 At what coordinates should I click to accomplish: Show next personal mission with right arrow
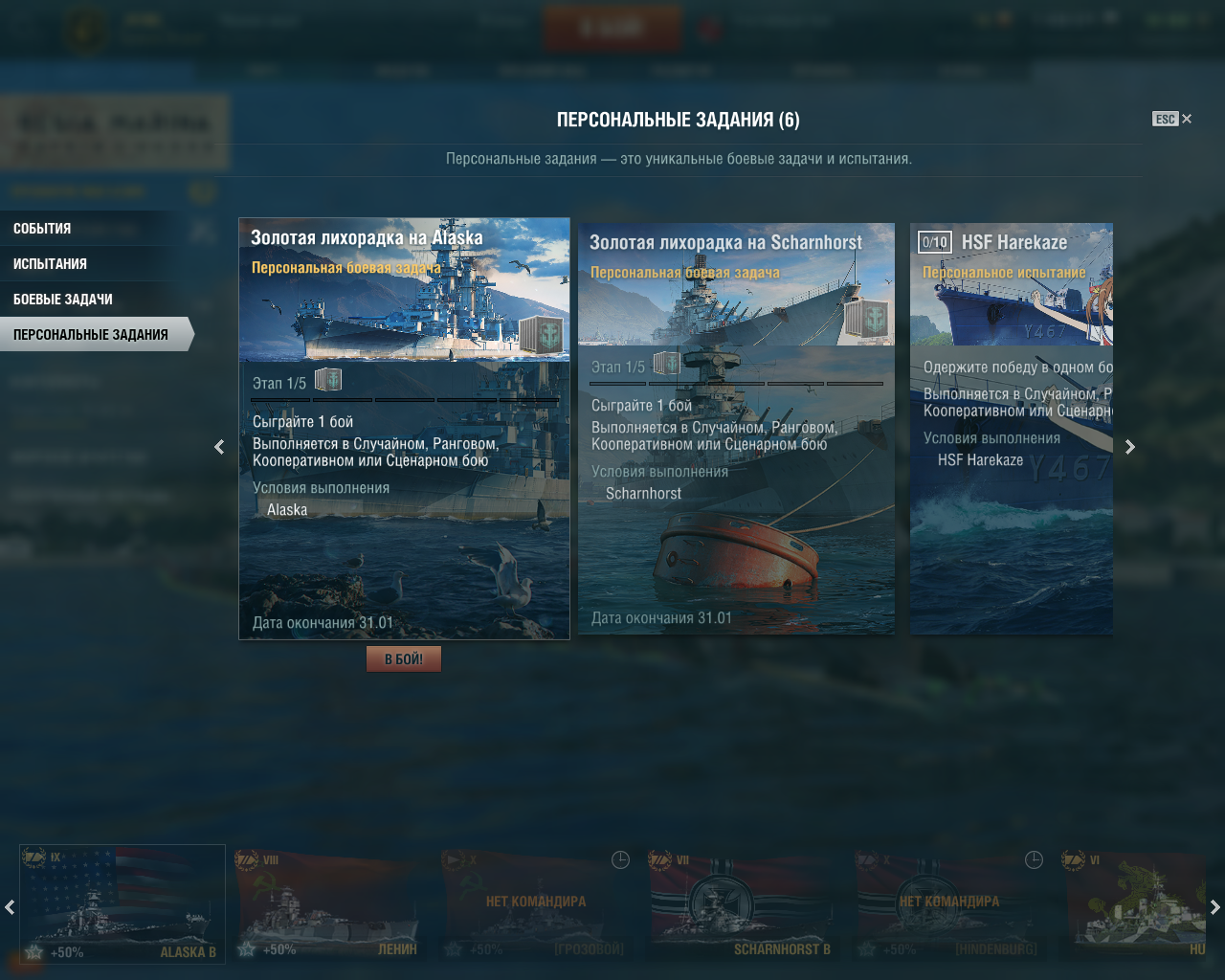coord(1130,447)
